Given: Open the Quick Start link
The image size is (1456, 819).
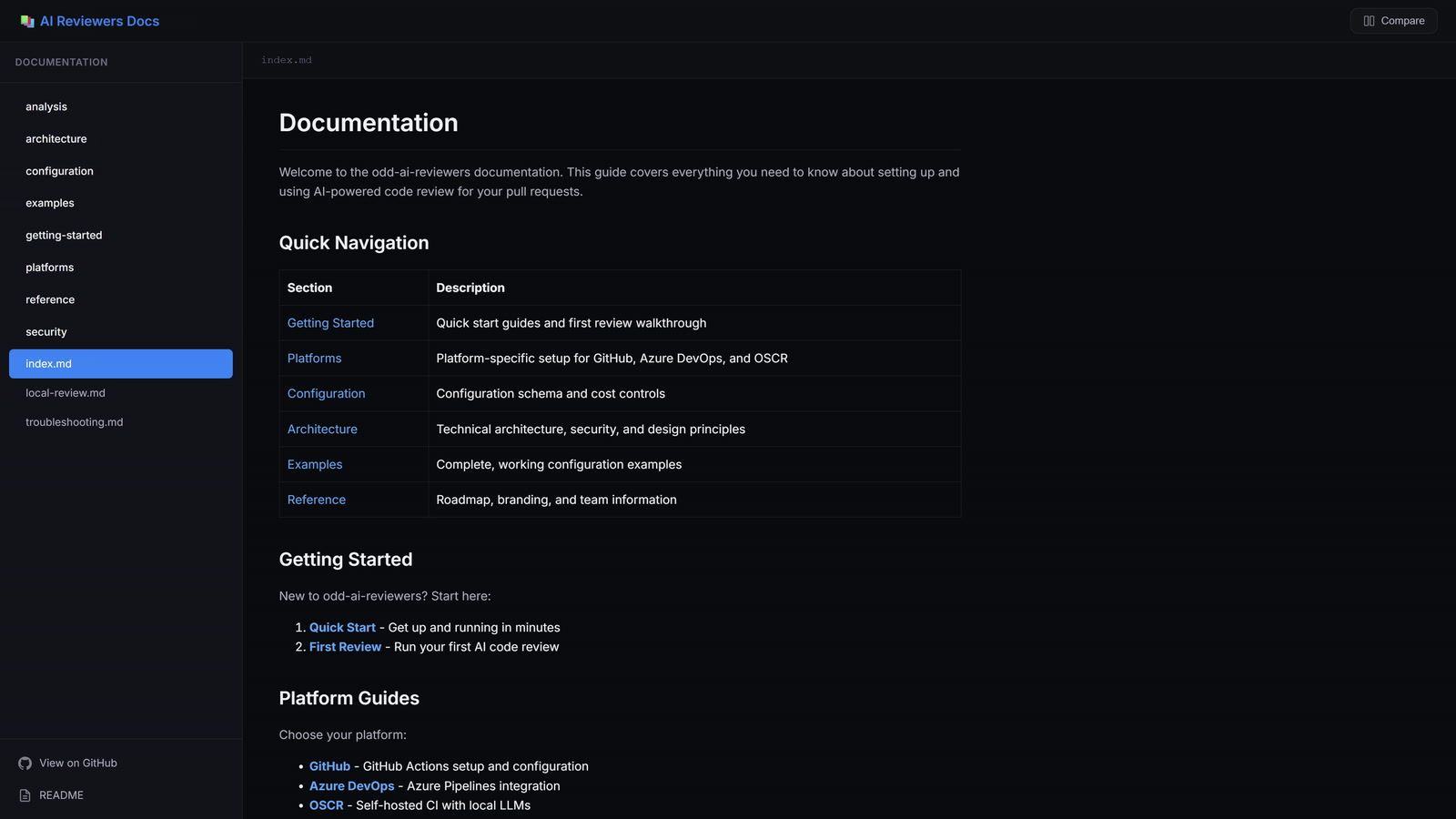Looking at the screenshot, I should click(x=342, y=628).
